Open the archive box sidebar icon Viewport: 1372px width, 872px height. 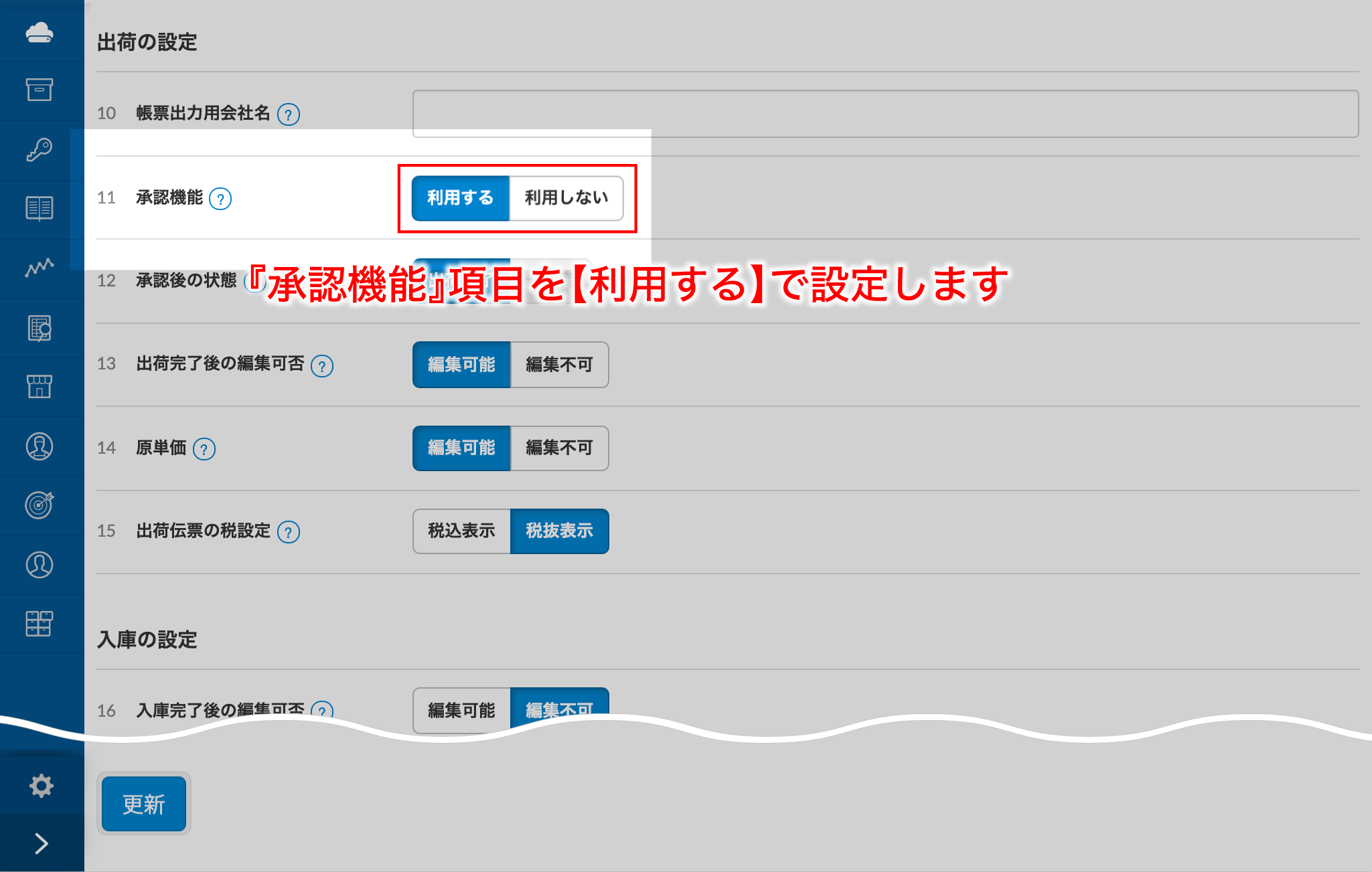(40, 90)
